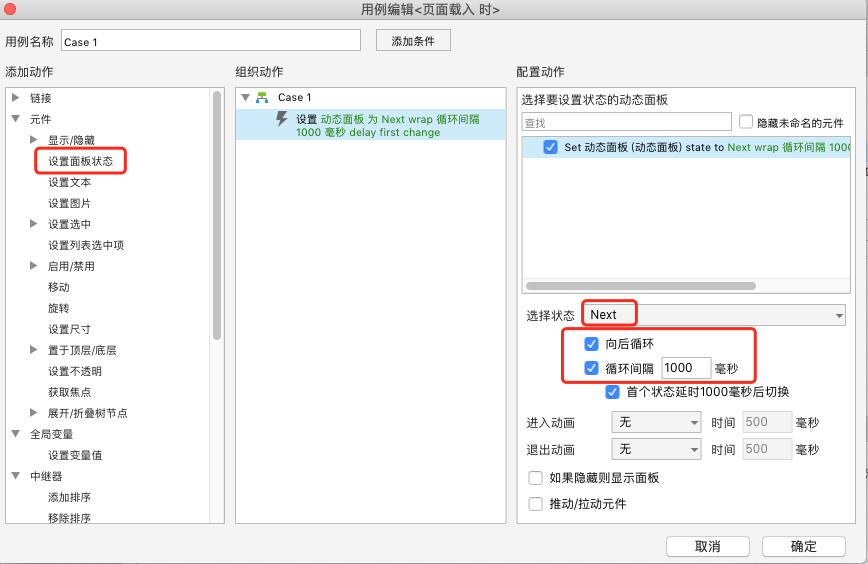Select the 设置图片 action
The height and width of the screenshot is (564, 868).
click(70, 203)
